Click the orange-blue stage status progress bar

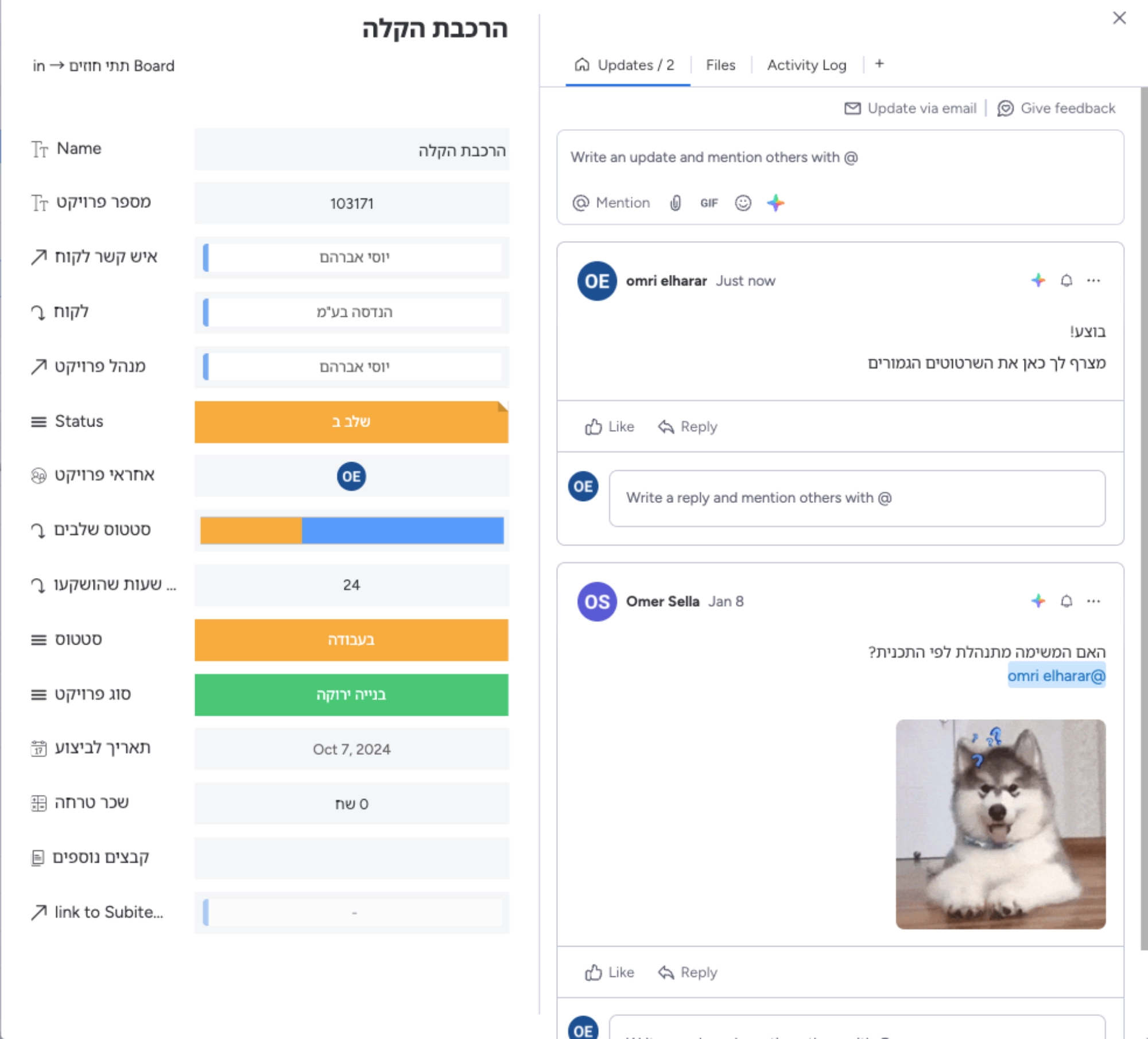pos(351,530)
